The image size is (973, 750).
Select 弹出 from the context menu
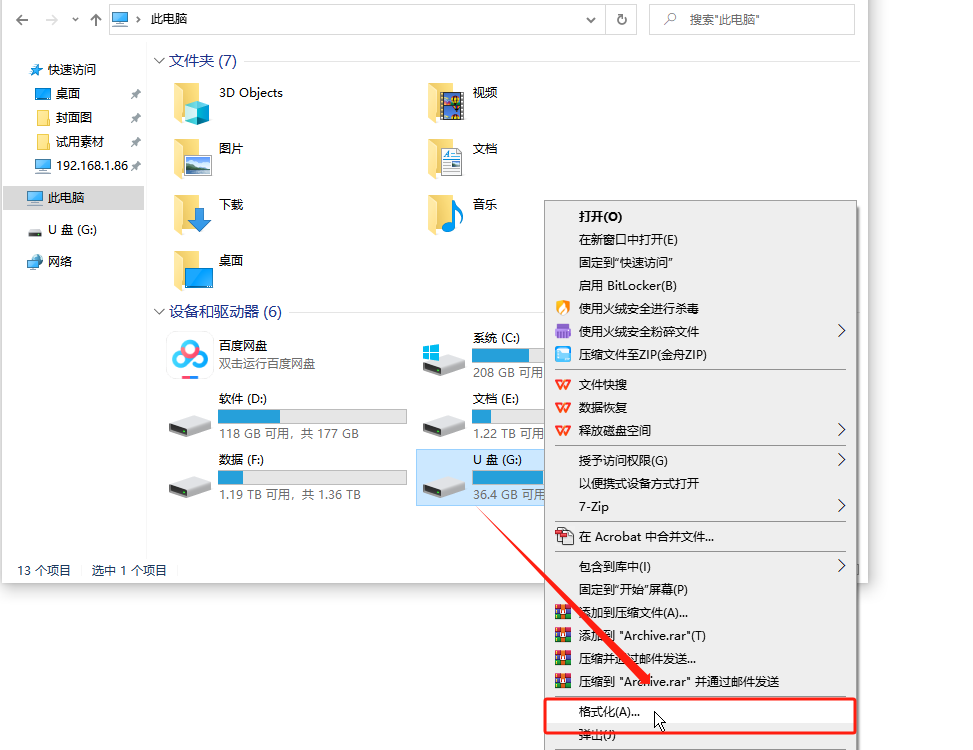[598, 736]
